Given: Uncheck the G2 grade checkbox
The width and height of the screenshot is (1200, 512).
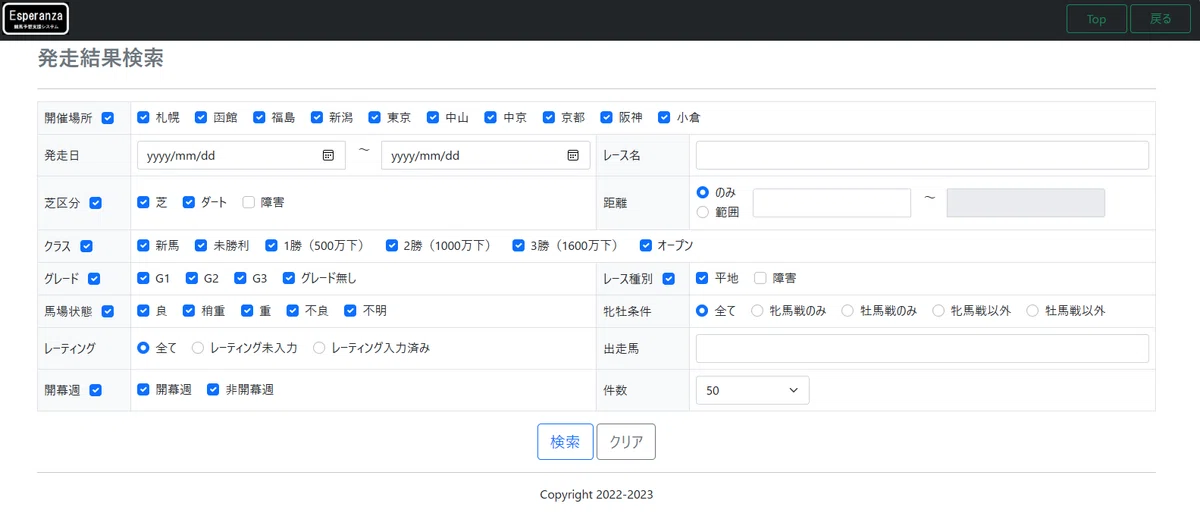Looking at the screenshot, I should click(x=192, y=278).
